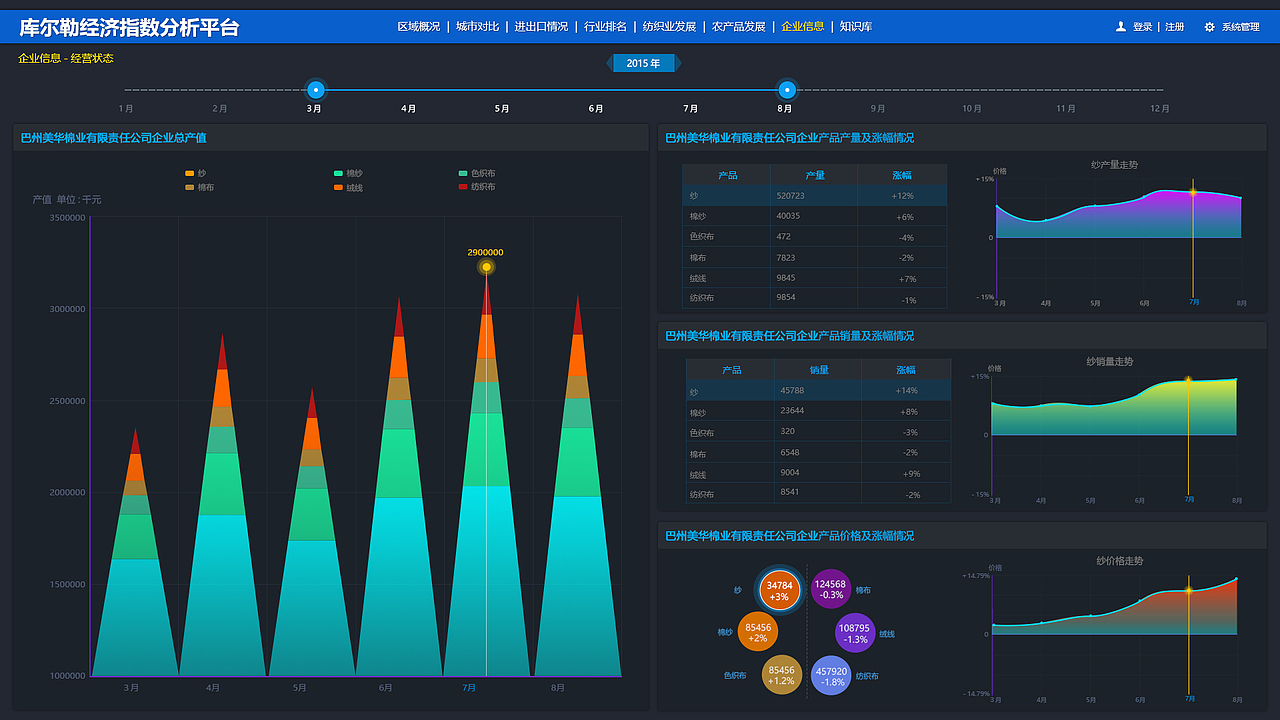Click the 2900000 peak data point marker
The height and width of the screenshot is (720, 1280).
click(x=486, y=267)
